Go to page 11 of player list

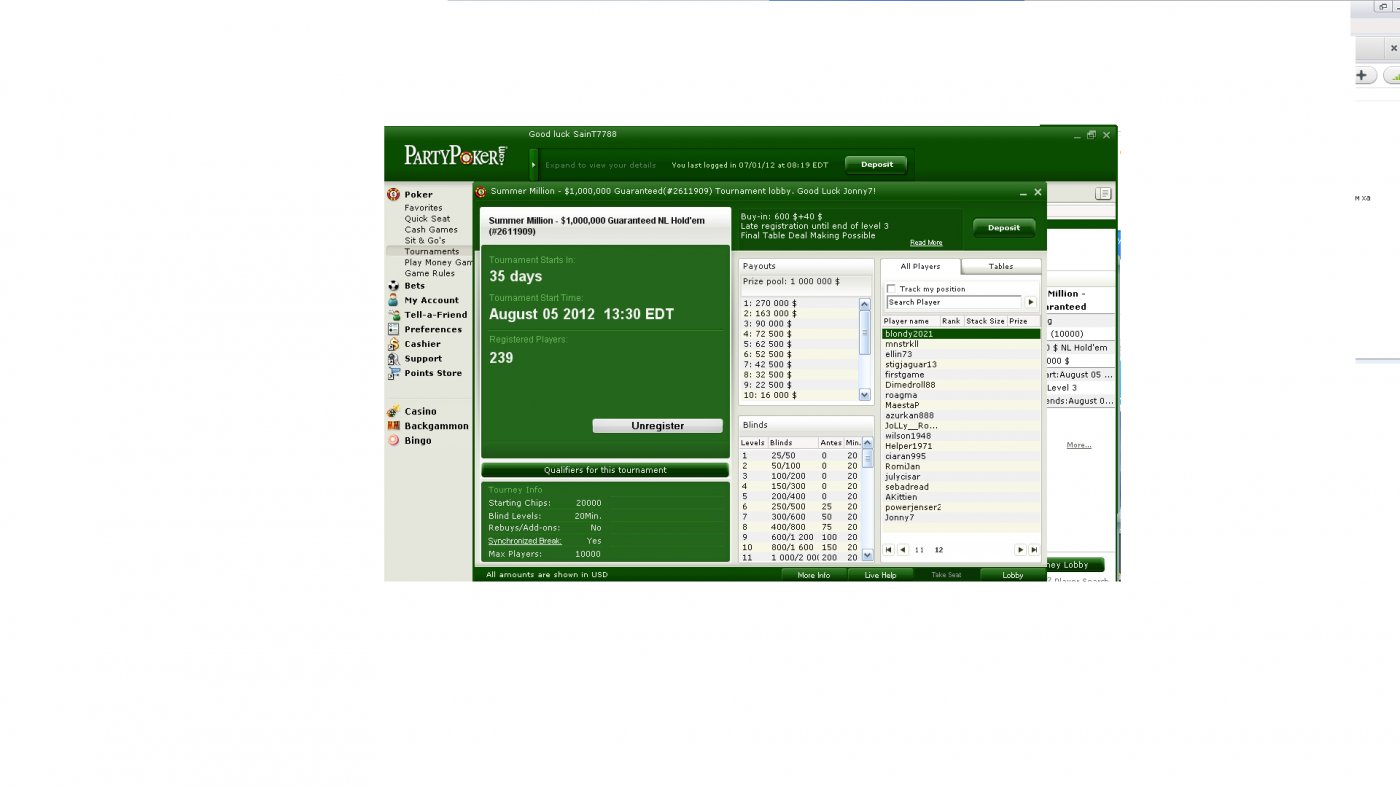tap(919, 550)
